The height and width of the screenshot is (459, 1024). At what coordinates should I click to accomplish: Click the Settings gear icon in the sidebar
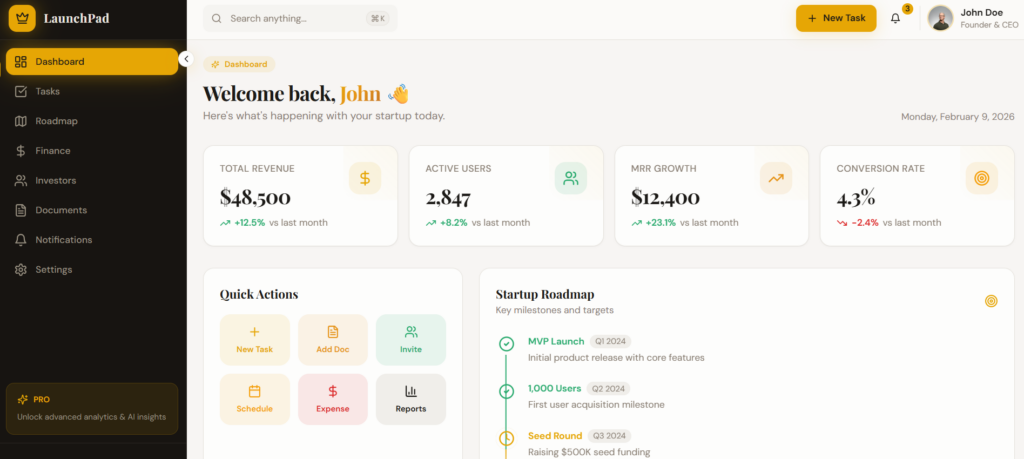click(x=21, y=270)
